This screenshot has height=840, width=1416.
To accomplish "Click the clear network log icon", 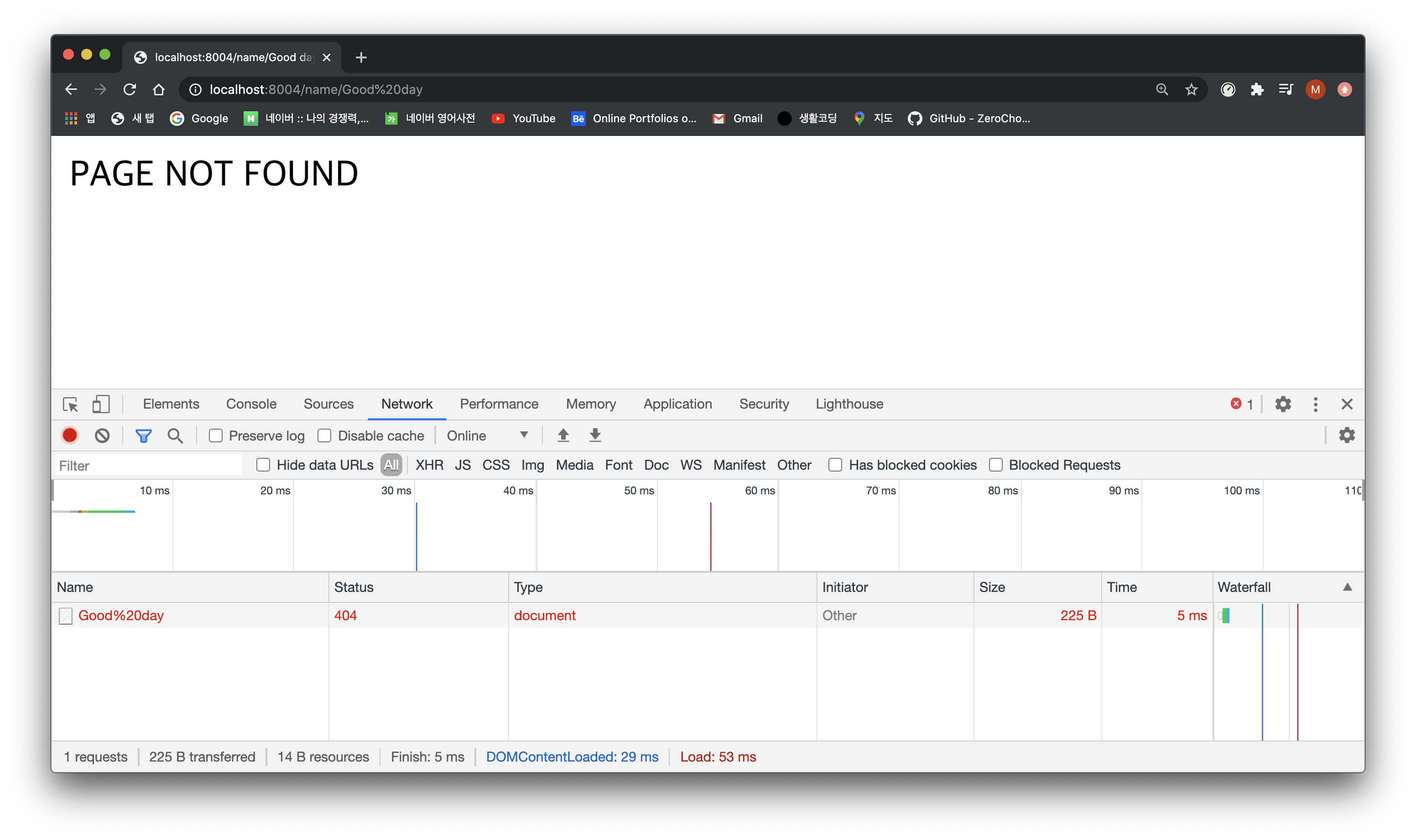I will point(102,436).
